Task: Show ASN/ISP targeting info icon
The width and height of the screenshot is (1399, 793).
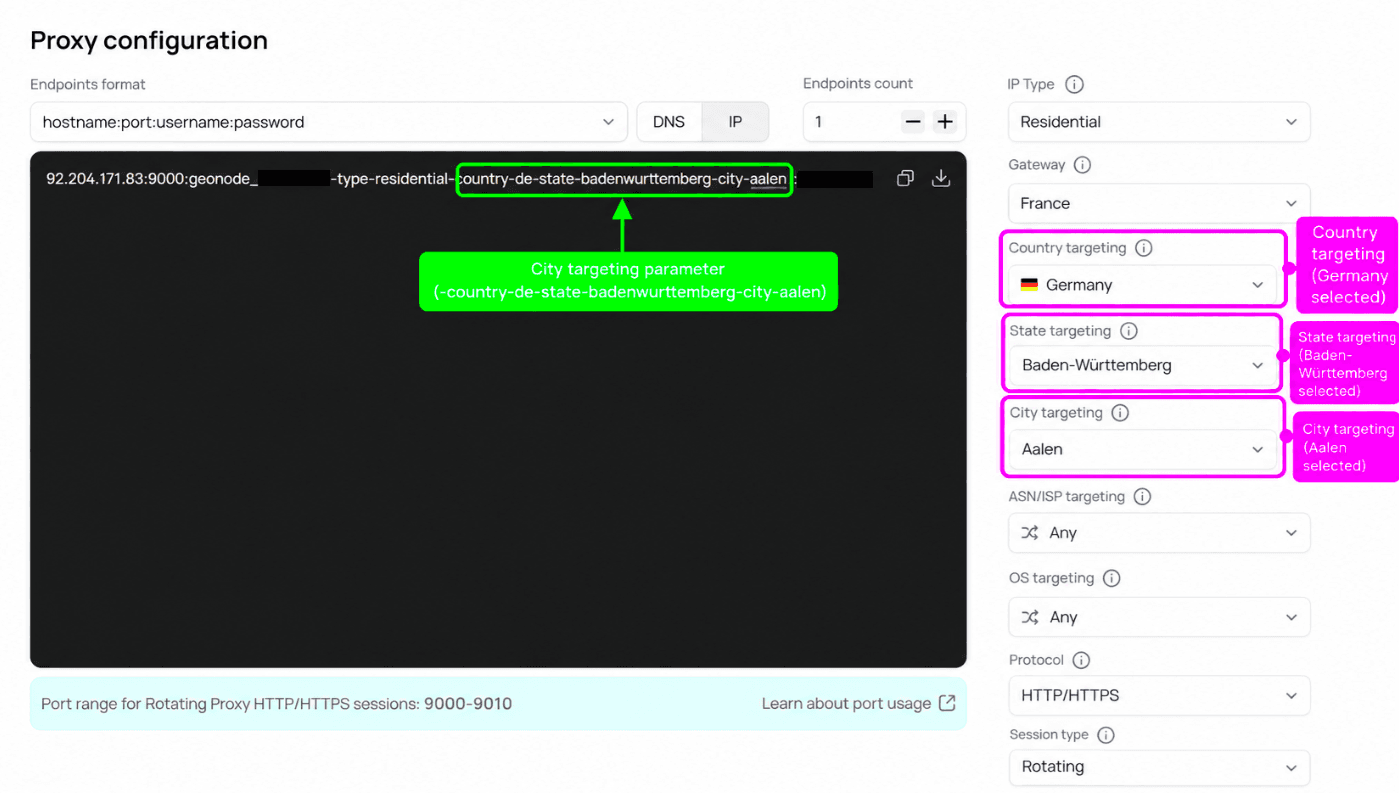Action: (x=1142, y=496)
